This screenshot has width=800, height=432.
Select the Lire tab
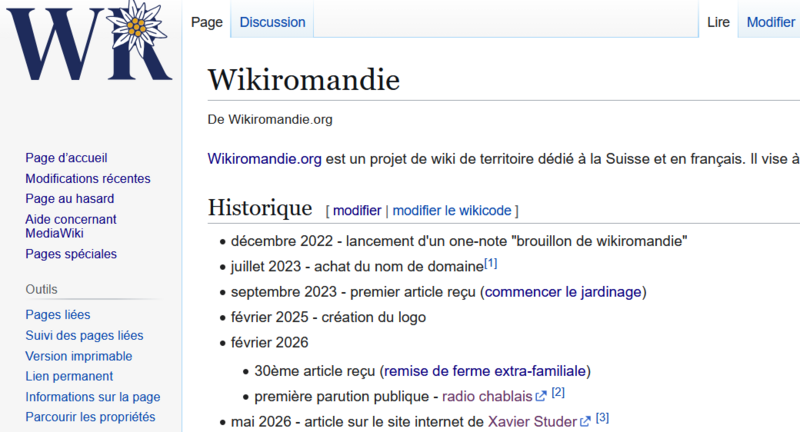(718, 22)
